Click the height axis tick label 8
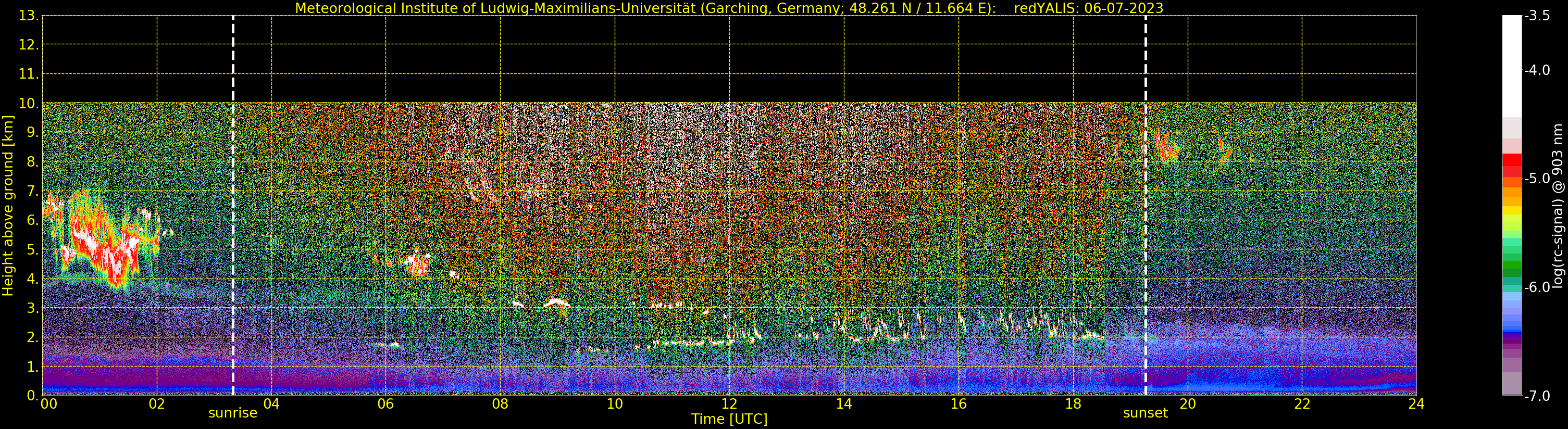Screen dimensions: 1568x429 32,162
